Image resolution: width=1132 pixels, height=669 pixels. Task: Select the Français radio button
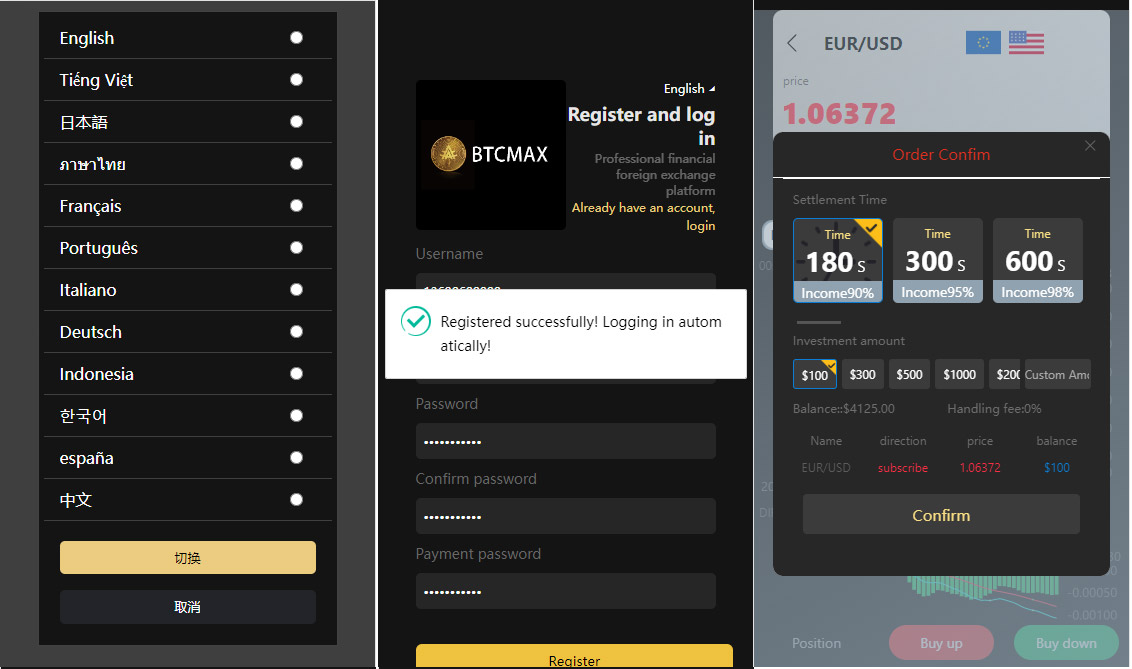pos(296,206)
